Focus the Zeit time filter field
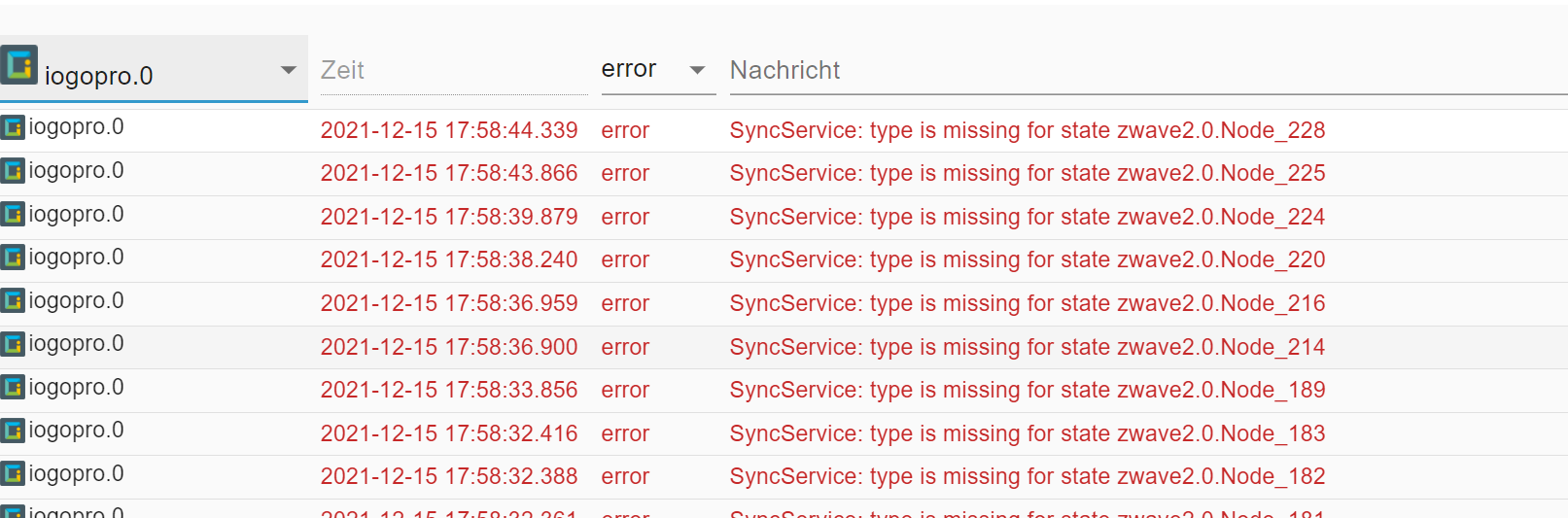 (454, 70)
